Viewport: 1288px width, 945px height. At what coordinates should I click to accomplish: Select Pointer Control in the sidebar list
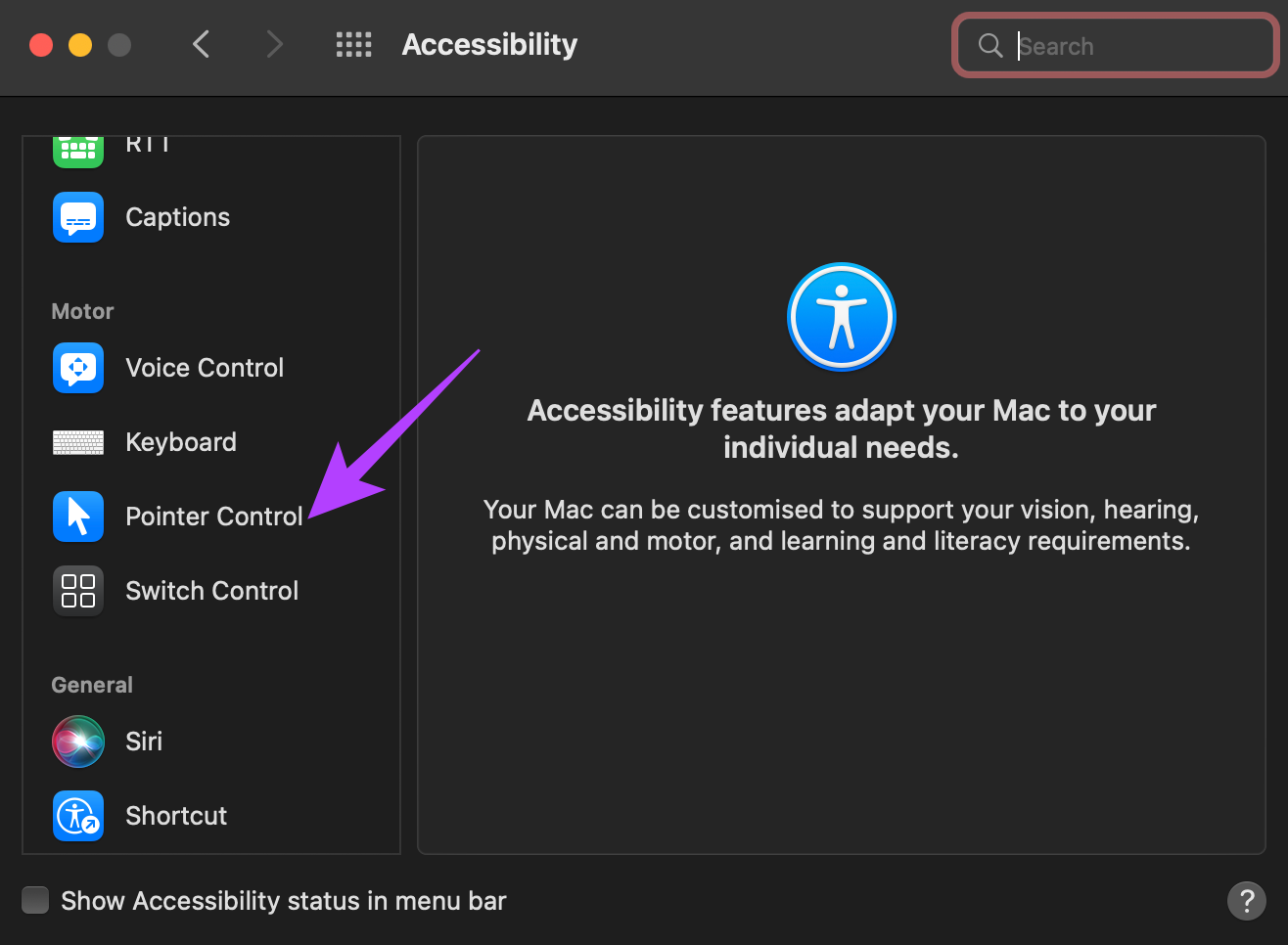214,517
